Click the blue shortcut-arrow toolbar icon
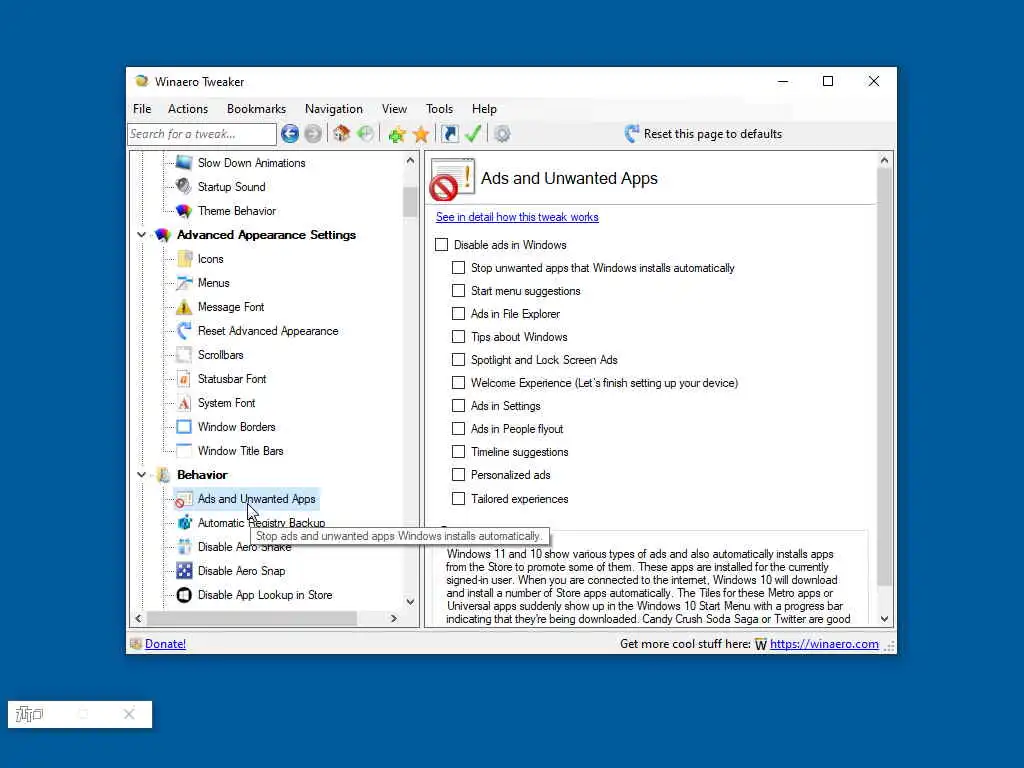Screen dimensions: 1024x768 (x=450, y=134)
